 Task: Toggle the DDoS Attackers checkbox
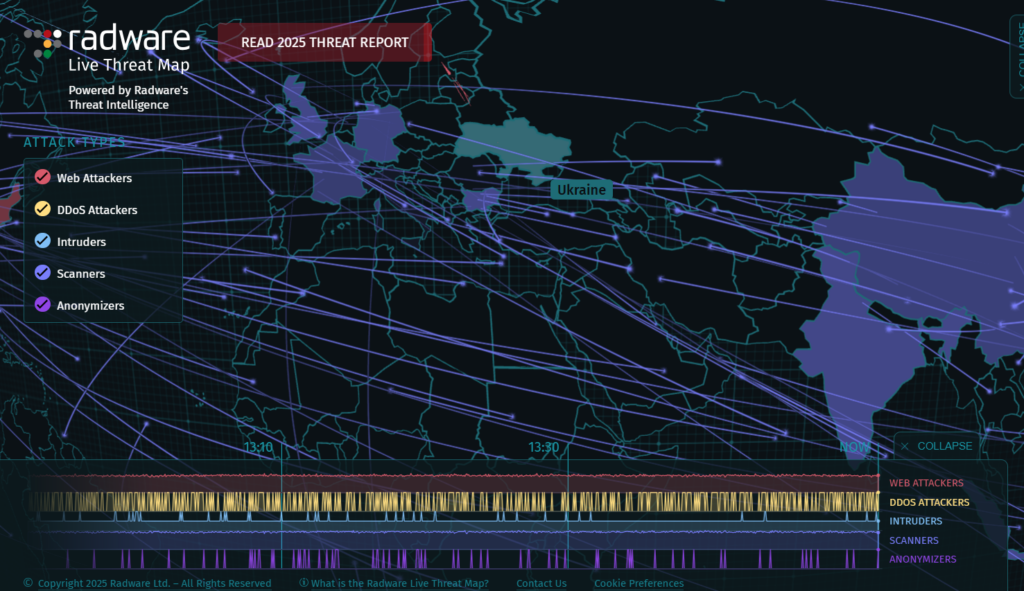point(42,209)
